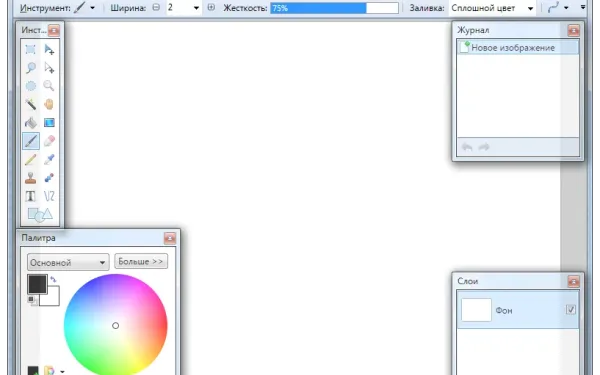
Task: Open the Ширина width value dropdown
Action: coord(196,8)
